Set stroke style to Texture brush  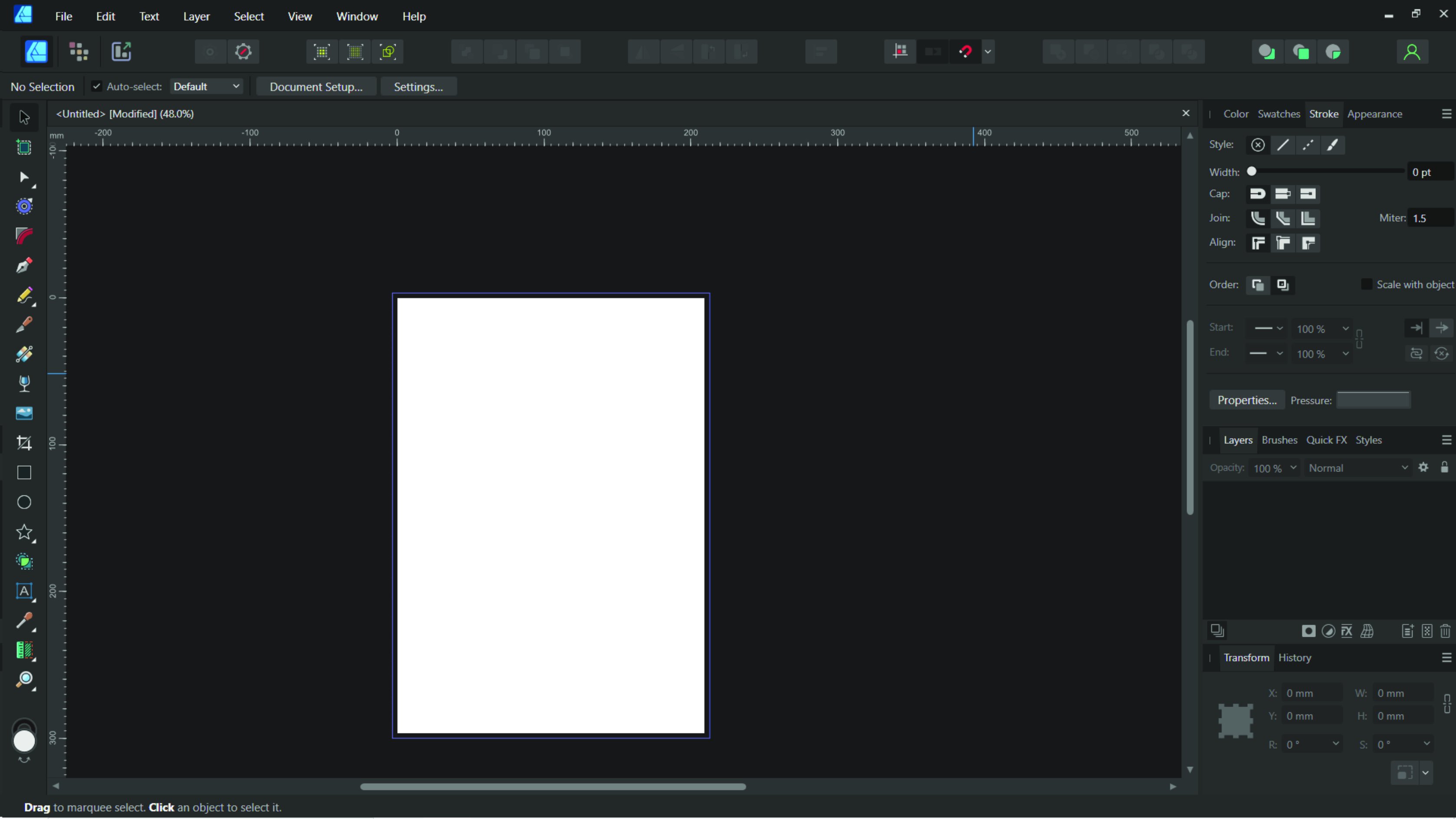tap(1333, 145)
